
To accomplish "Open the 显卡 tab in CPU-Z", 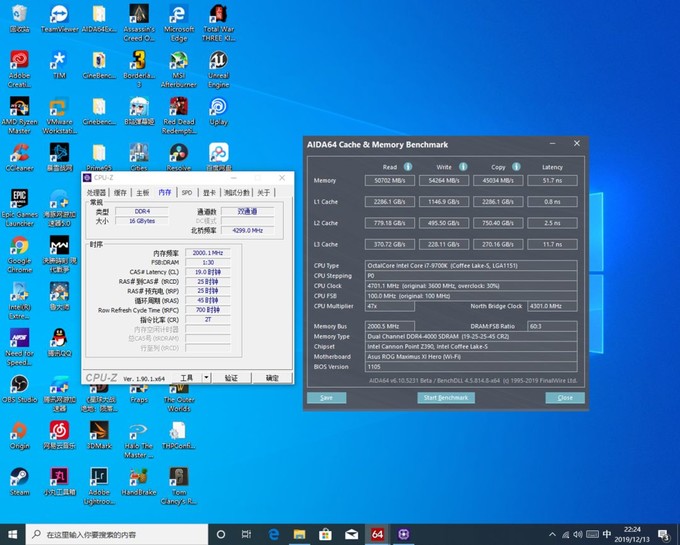I will [x=209, y=193].
